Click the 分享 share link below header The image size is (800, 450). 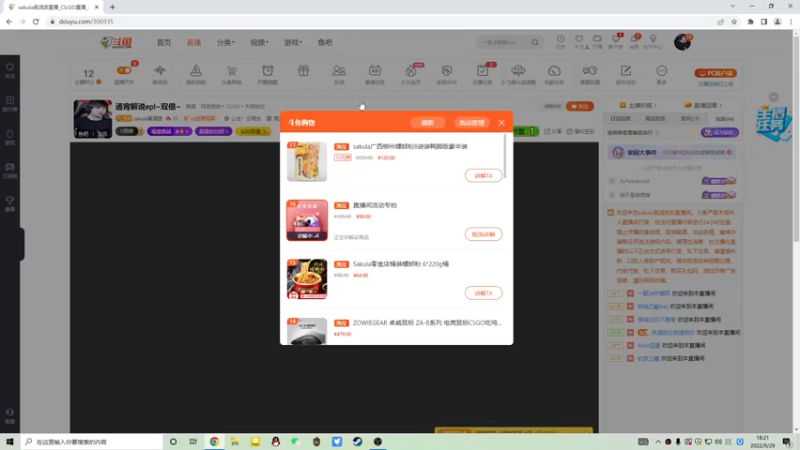[x=554, y=131]
